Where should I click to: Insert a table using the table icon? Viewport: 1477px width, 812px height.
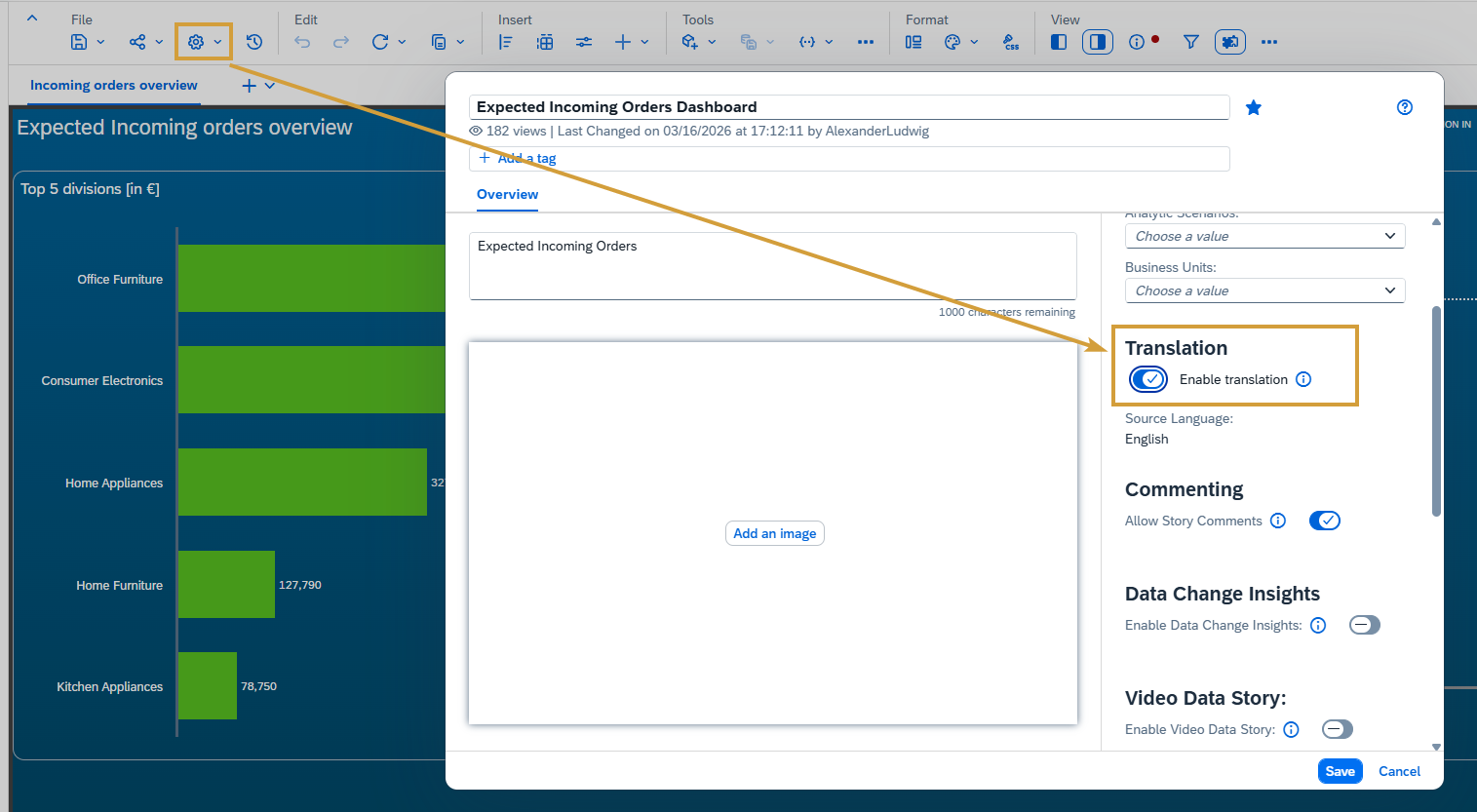545,42
